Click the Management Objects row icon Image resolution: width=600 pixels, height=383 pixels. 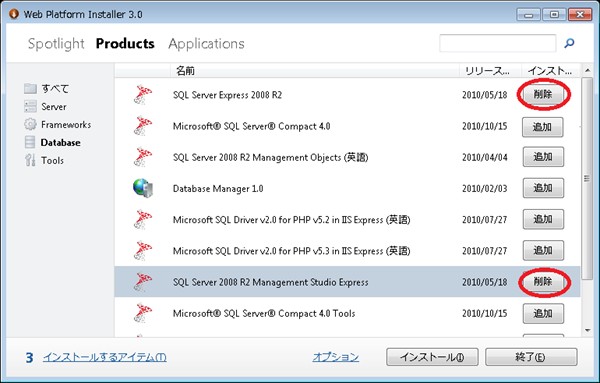point(143,157)
